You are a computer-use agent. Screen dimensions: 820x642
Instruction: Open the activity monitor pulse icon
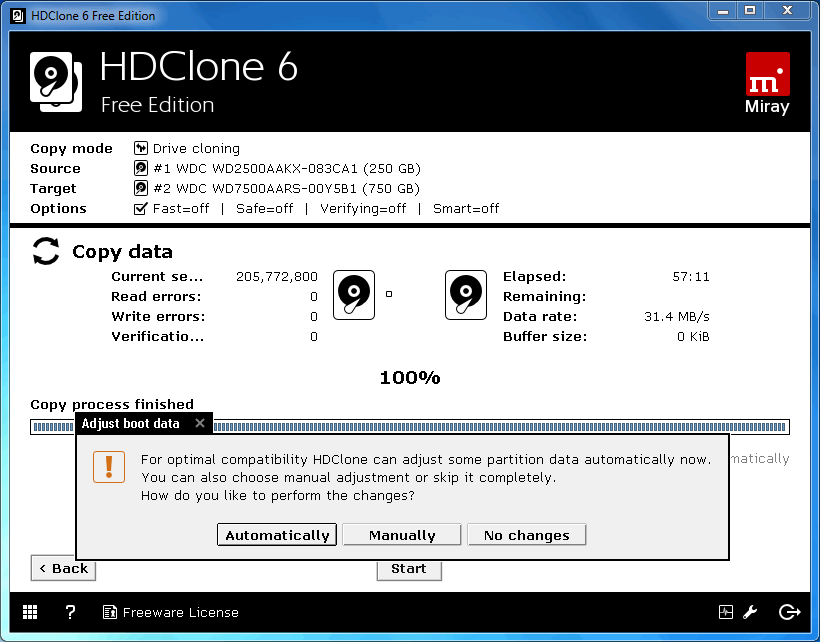[726, 612]
